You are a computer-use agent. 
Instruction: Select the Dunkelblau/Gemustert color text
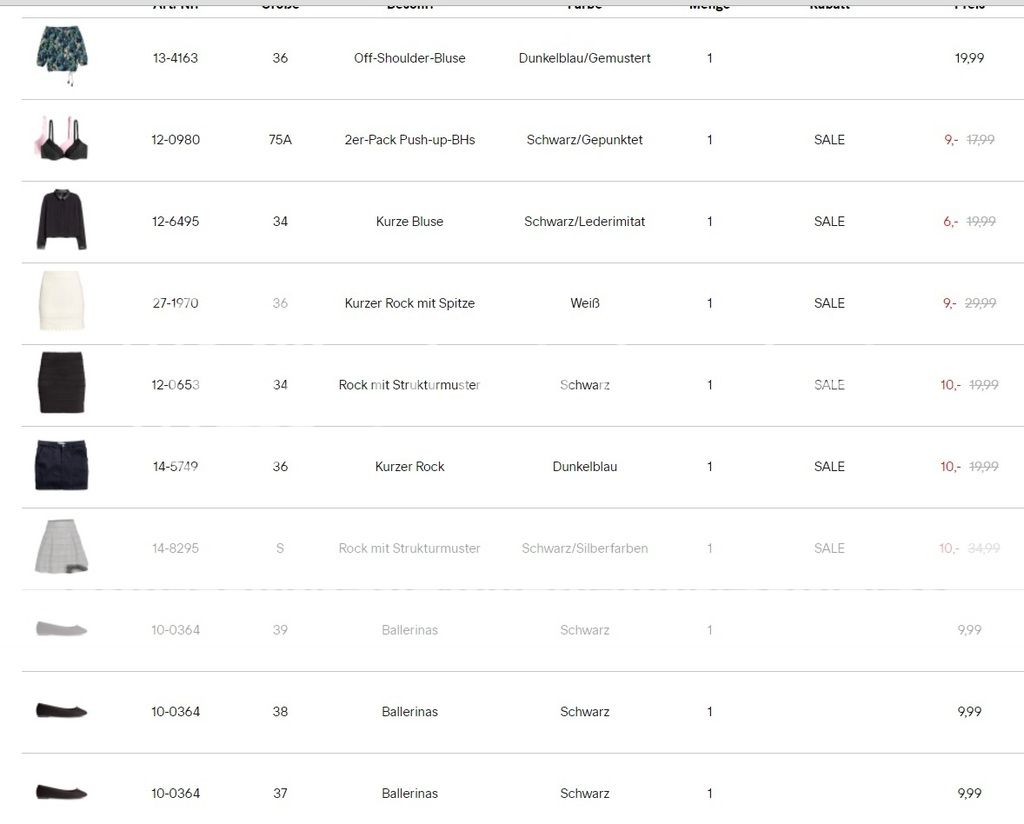point(584,58)
